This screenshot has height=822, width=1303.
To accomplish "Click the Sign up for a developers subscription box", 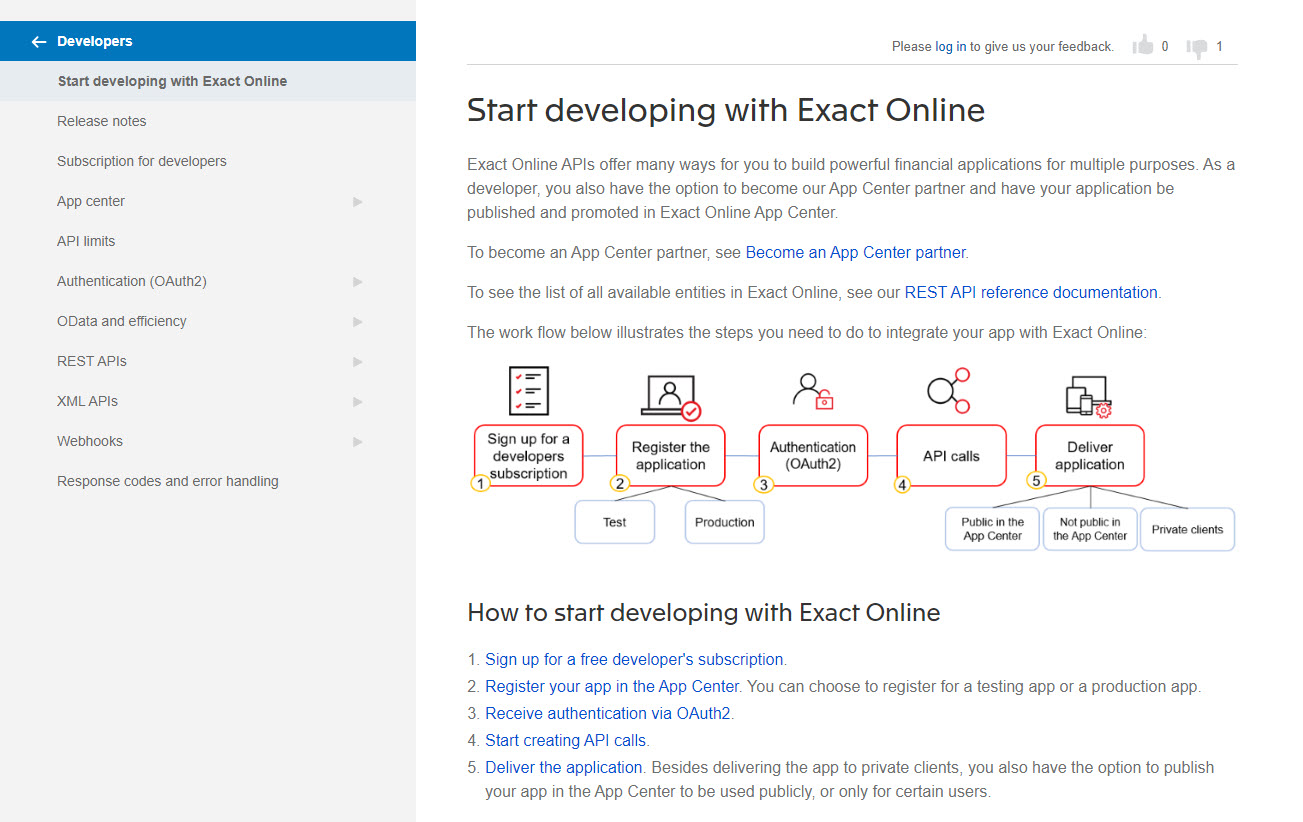I will pyautogui.click(x=528, y=456).
